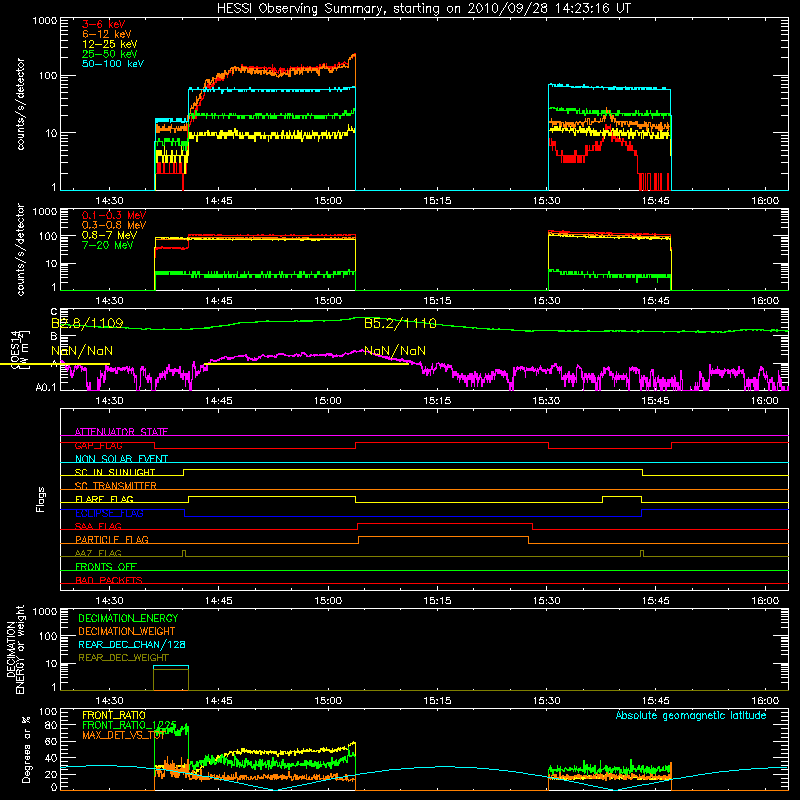The width and height of the screenshot is (800, 800).
Task: Click the FRONTS_OFF flag label
Action: pos(106,566)
